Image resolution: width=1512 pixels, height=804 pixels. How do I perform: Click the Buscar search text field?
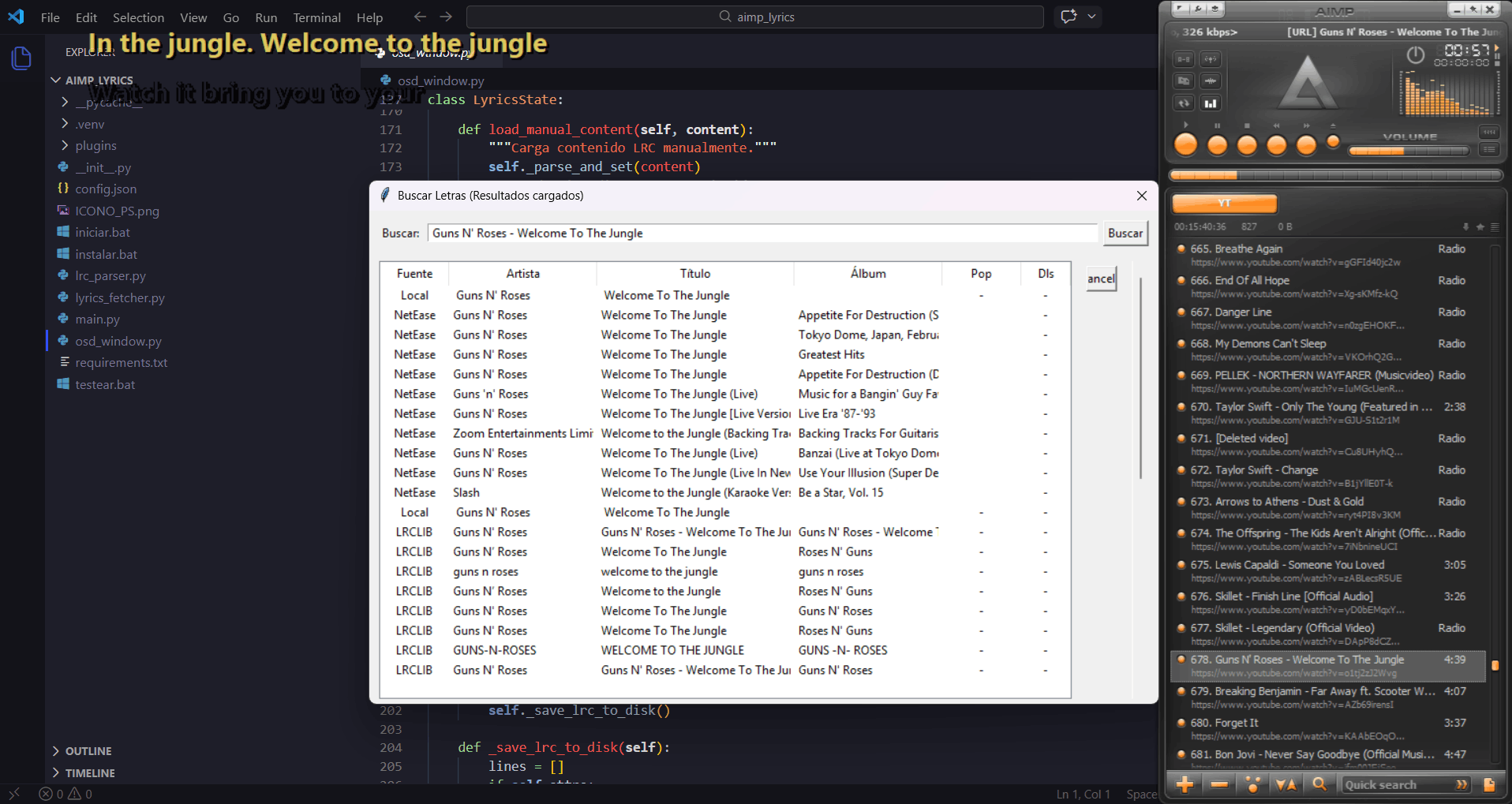click(762, 234)
